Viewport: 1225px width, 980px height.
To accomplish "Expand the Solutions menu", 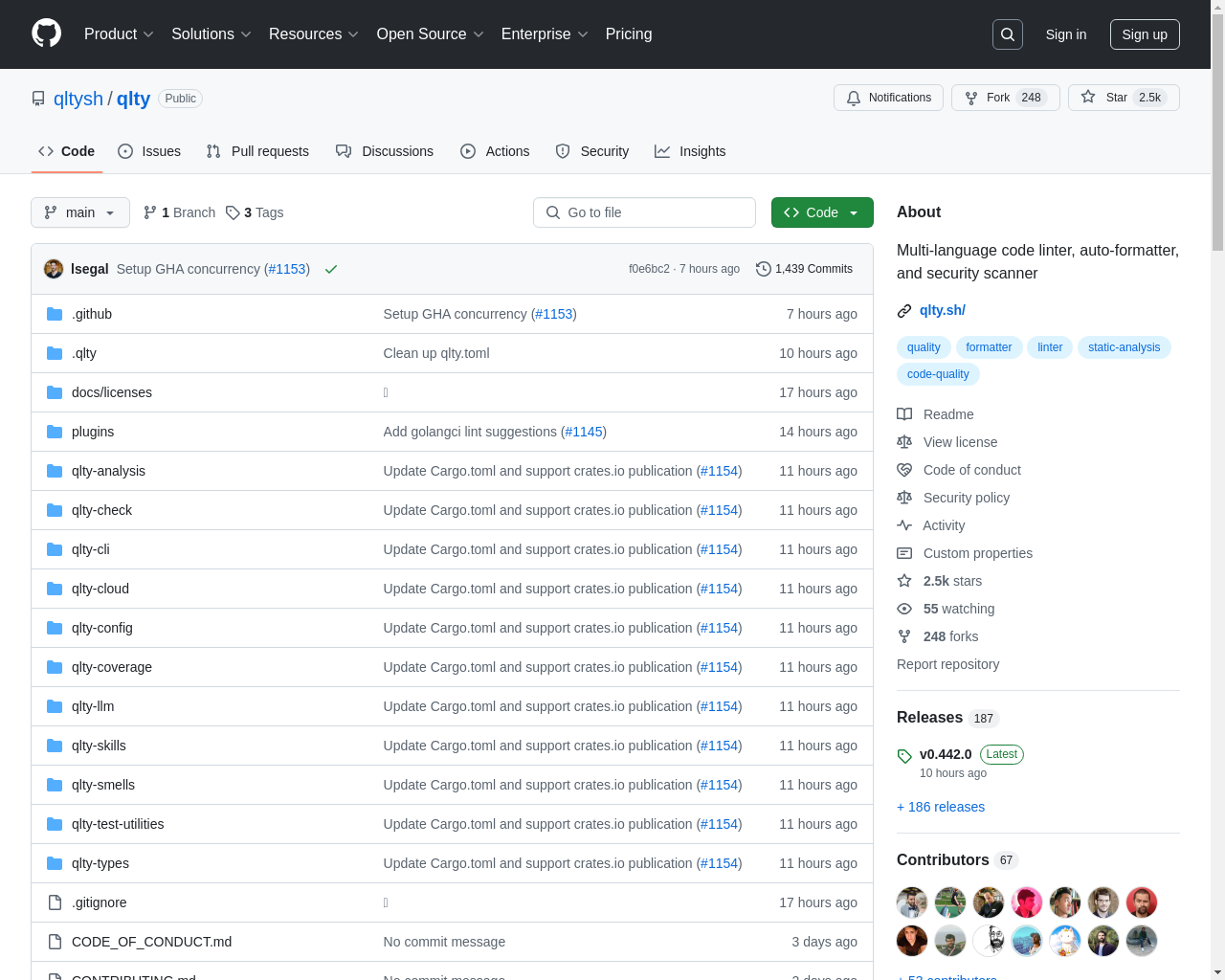I will coord(212,34).
